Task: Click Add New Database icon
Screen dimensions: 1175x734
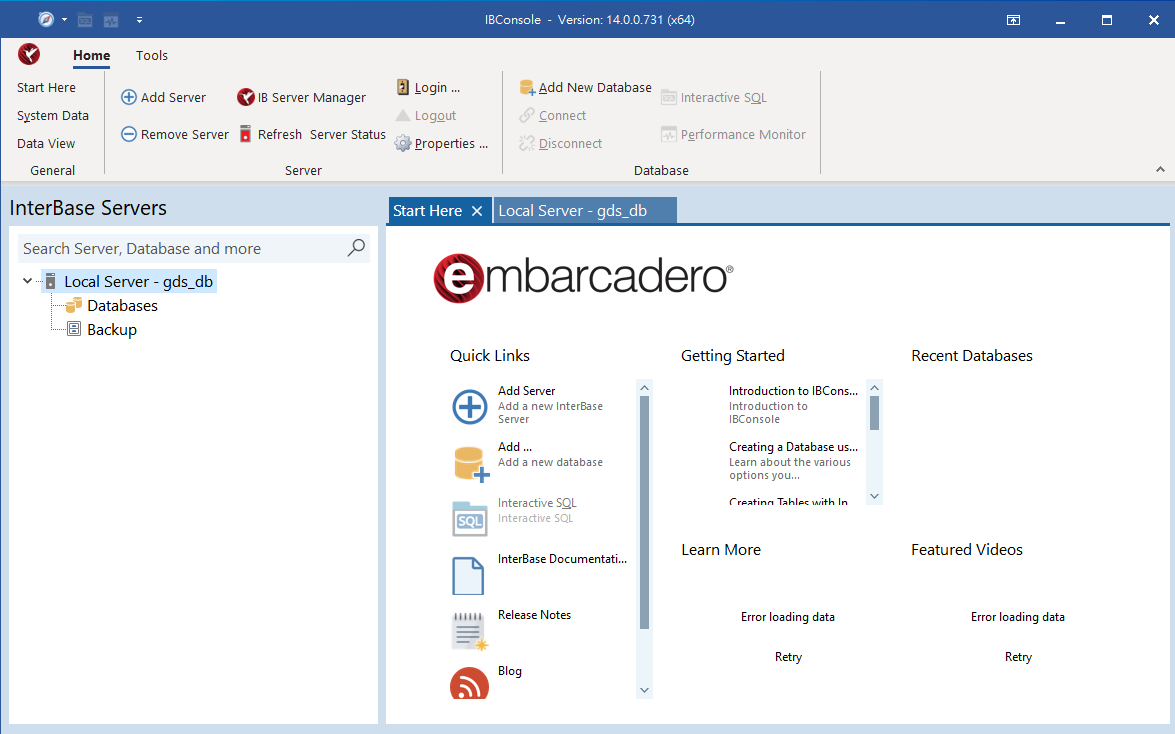Action: click(x=528, y=88)
